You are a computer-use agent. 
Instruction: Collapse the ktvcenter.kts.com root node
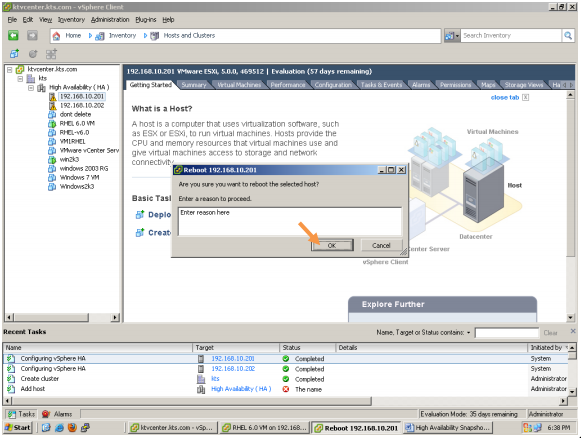tap(10, 69)
